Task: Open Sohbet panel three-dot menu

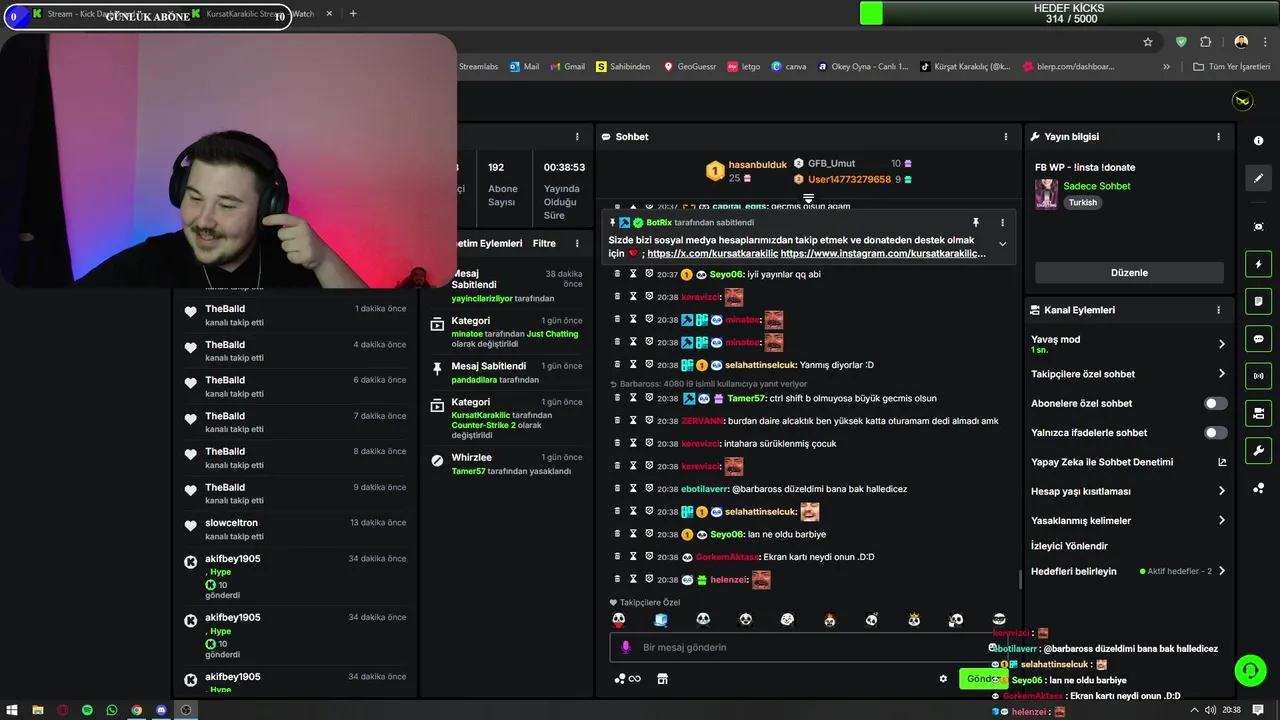Action: [x=1006, y=137]
